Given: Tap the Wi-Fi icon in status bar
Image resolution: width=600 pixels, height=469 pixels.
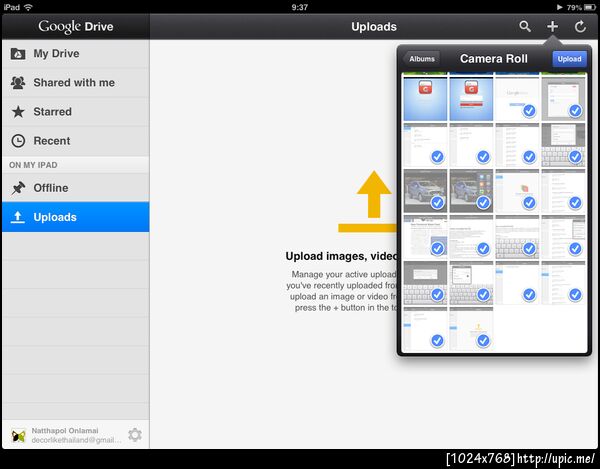Looking at the screenshot, I should pyautogui.click(x=28, y=7).
